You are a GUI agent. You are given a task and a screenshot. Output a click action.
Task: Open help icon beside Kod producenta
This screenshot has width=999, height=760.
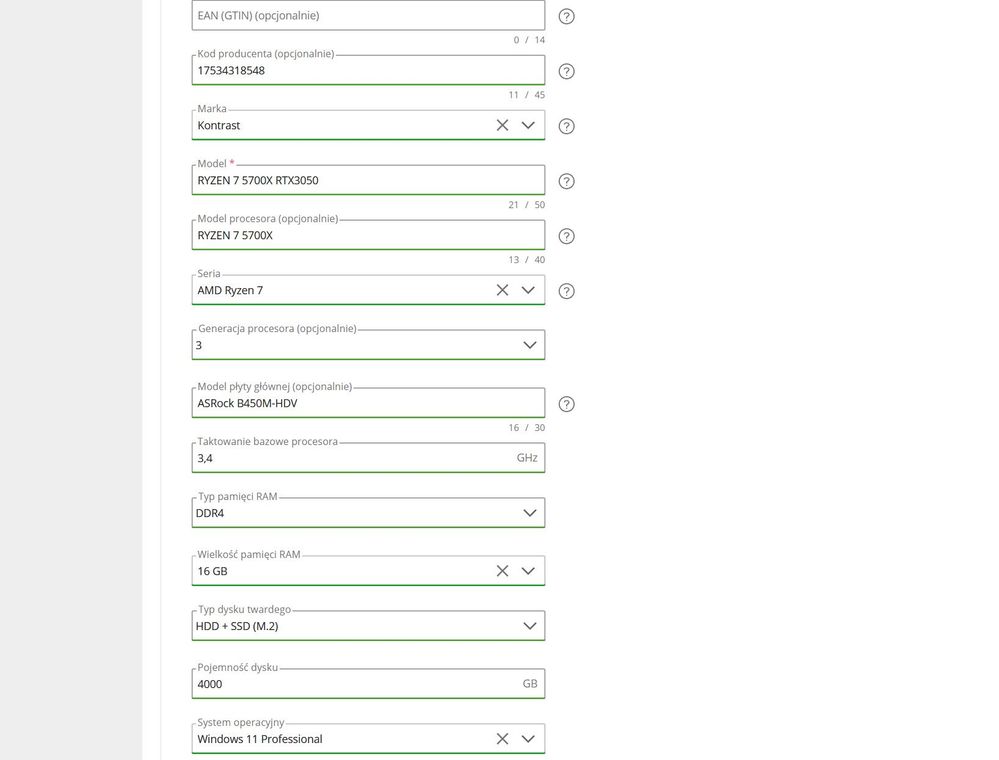(566, 71)
